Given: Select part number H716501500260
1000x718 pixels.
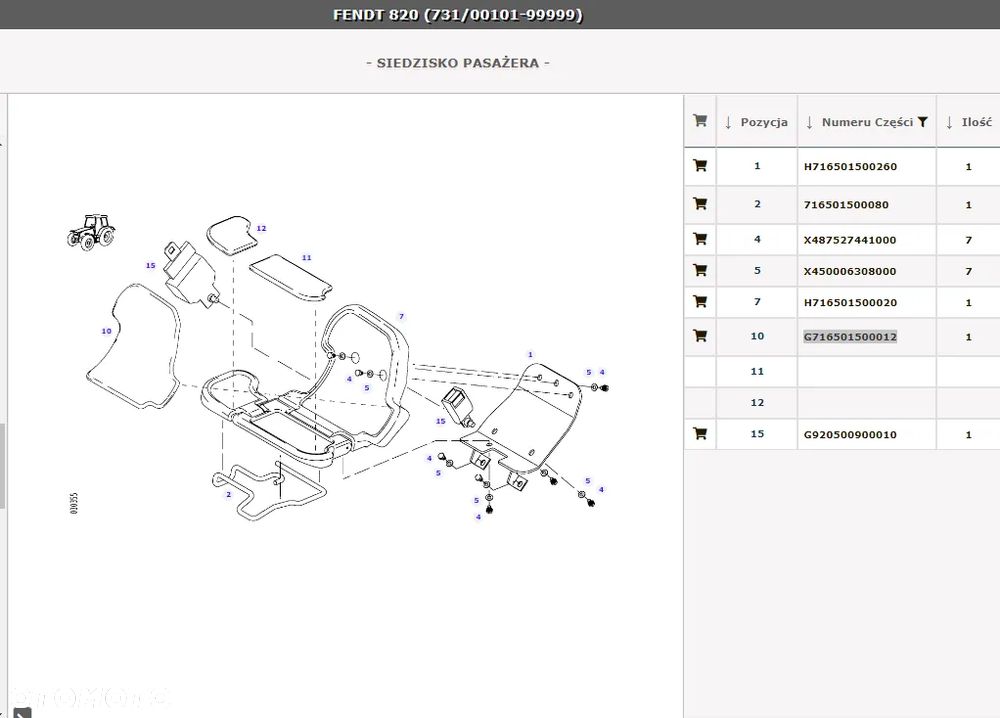Looking at the screenshot, I should click(x=850, y=167).
